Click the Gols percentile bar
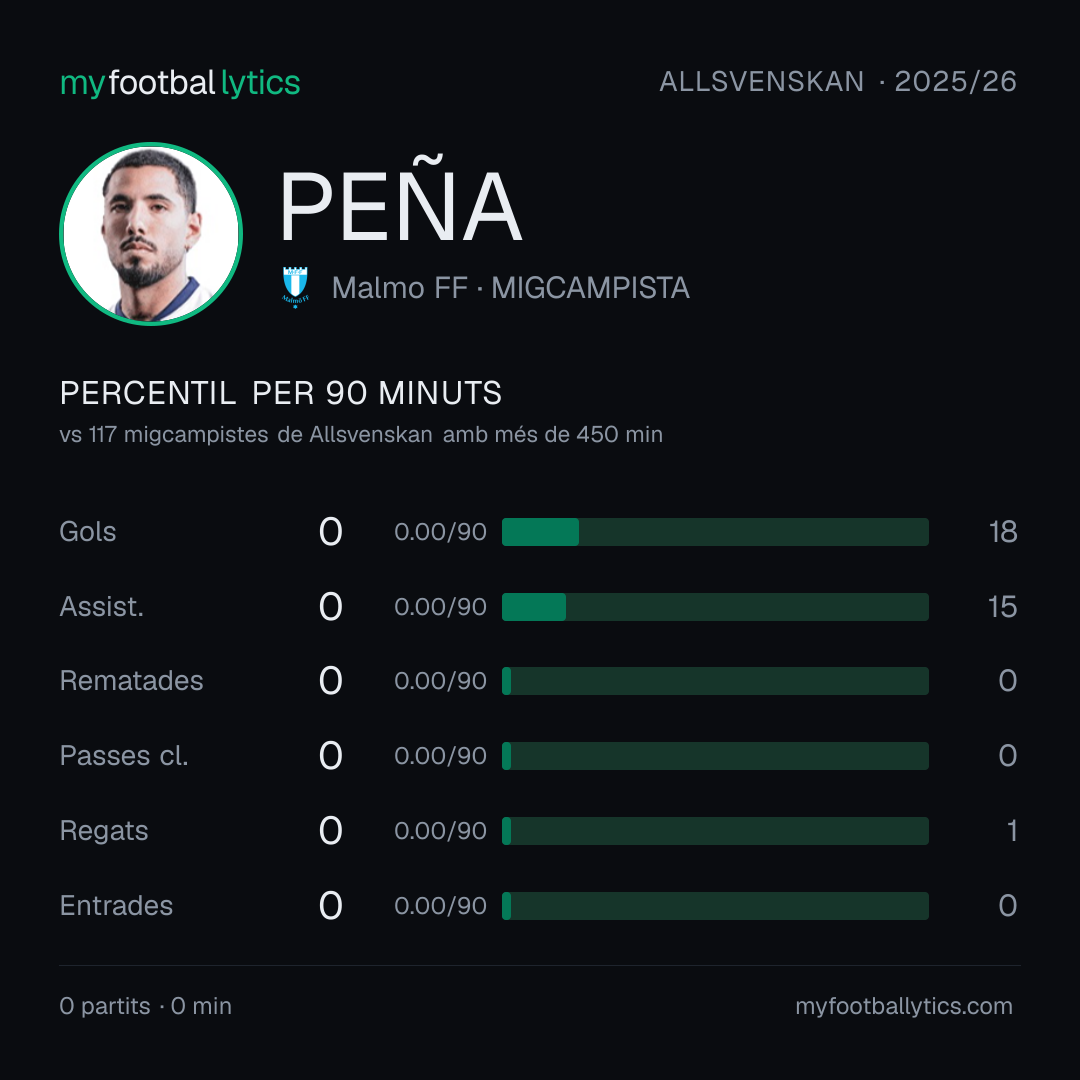The width and height of the screenshot is (1080, 1080). click(715, 532)
